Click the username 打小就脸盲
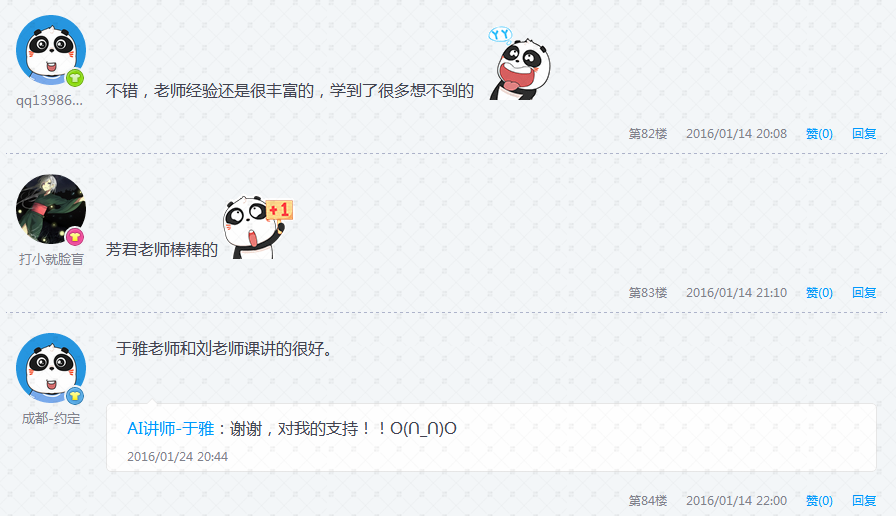The height and width of the screenshot is (516, 896). pos(51,259)
